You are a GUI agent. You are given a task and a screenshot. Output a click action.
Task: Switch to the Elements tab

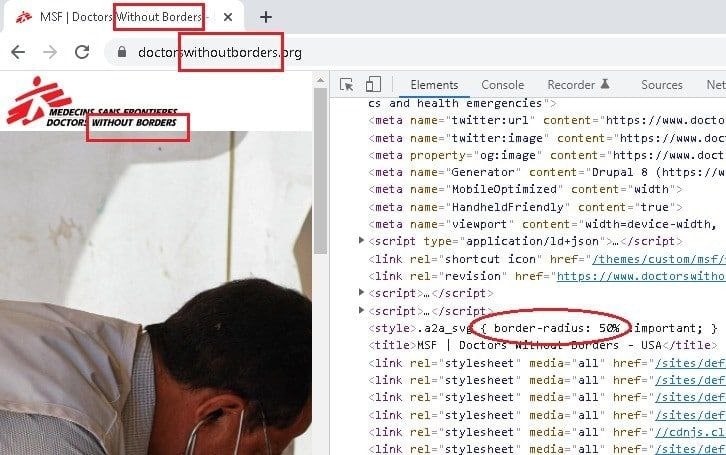[434, 85]
